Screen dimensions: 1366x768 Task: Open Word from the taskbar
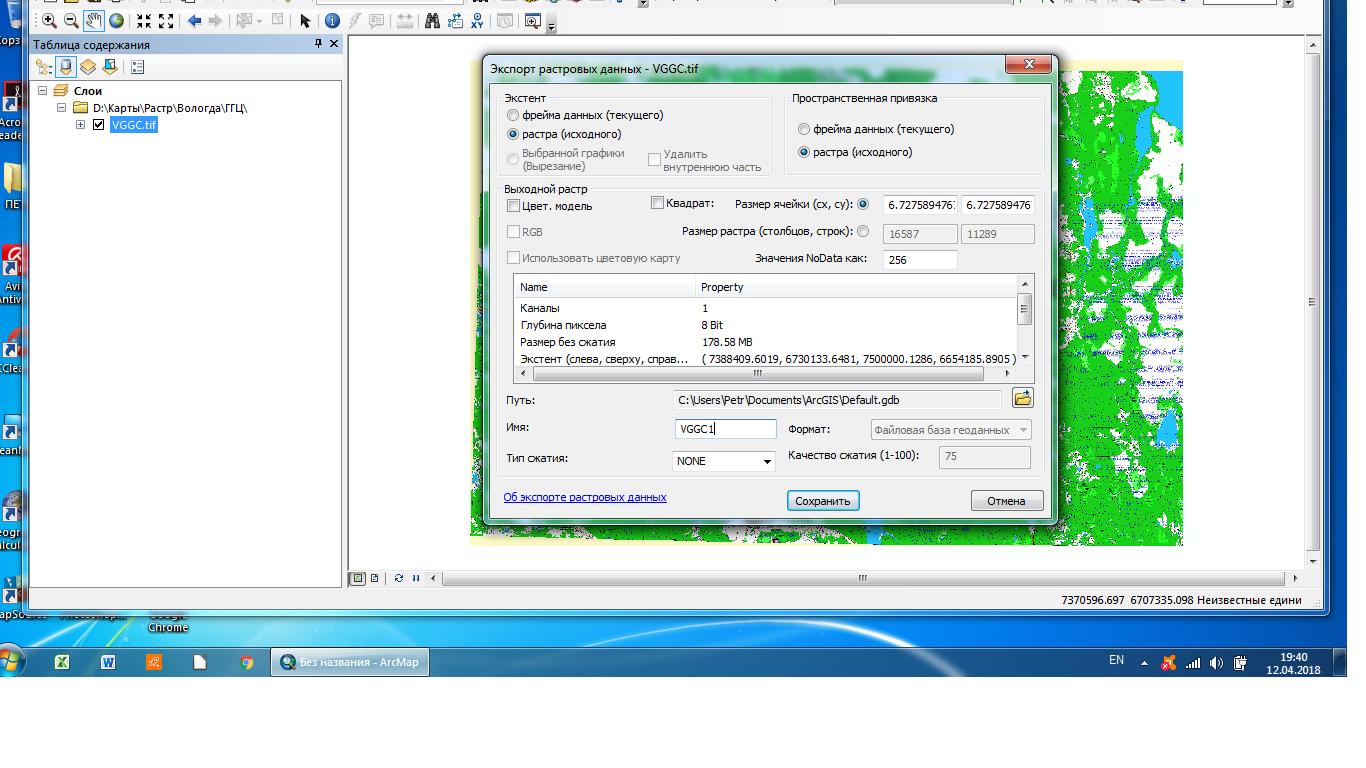(x=108, y=662)
